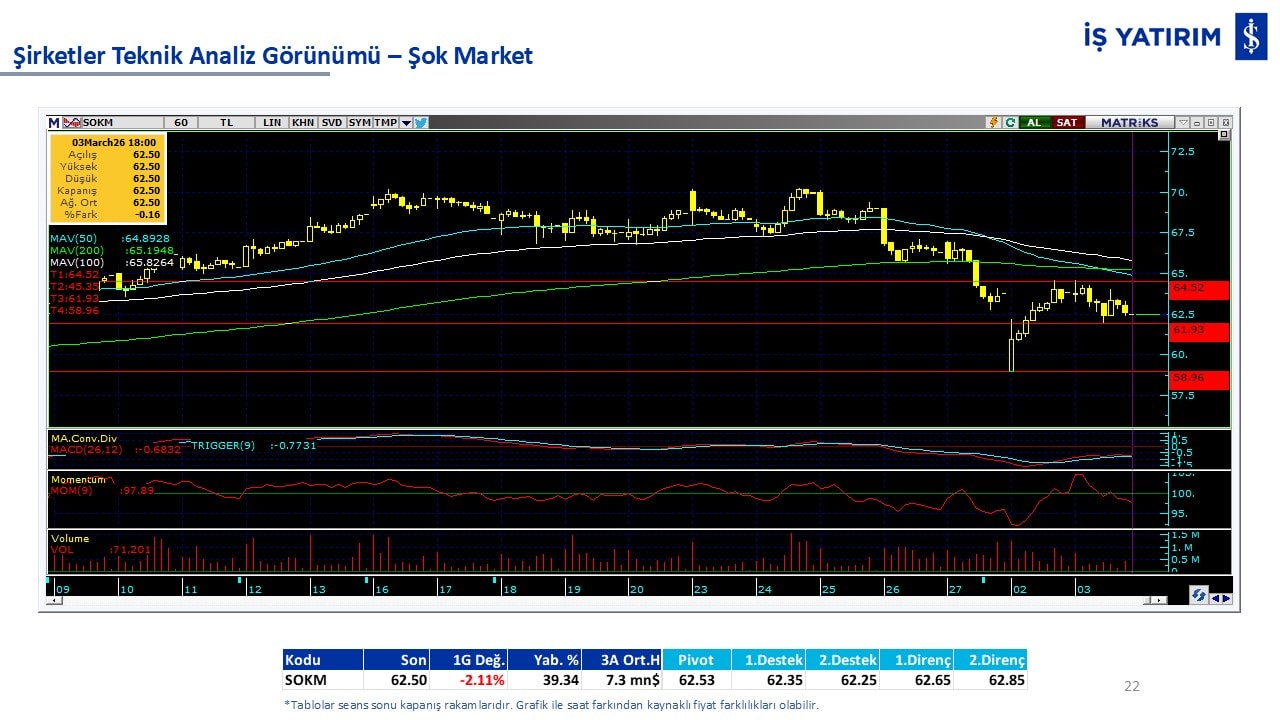1280x720 pixels.
Task: Open the 60 period selector
Action: tap(181, 122)
